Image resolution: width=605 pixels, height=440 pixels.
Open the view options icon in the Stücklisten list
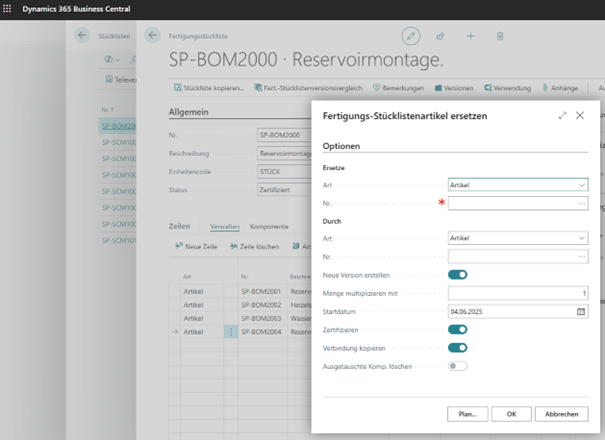[112, 59]
